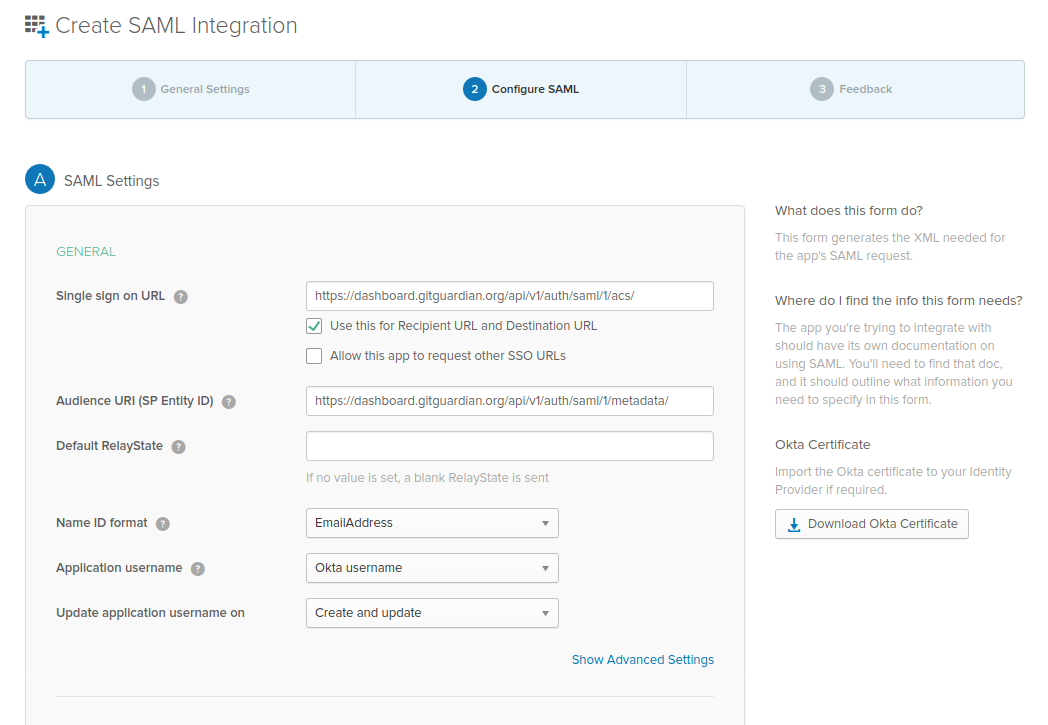1048x725 pixels.
Task: Focus the Audience URI input field
Action: [509, 401]
